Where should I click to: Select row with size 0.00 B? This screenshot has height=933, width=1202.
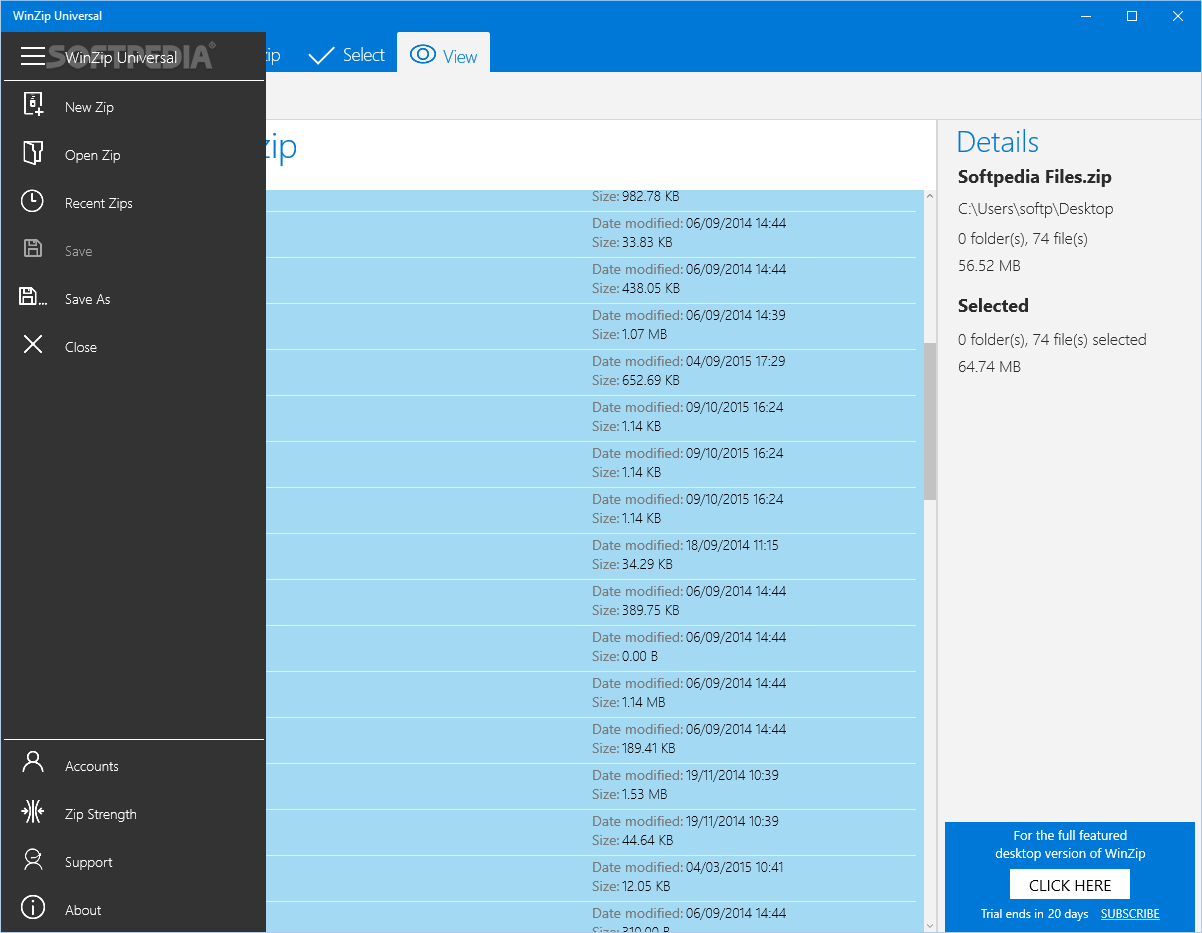click(591, 648)
